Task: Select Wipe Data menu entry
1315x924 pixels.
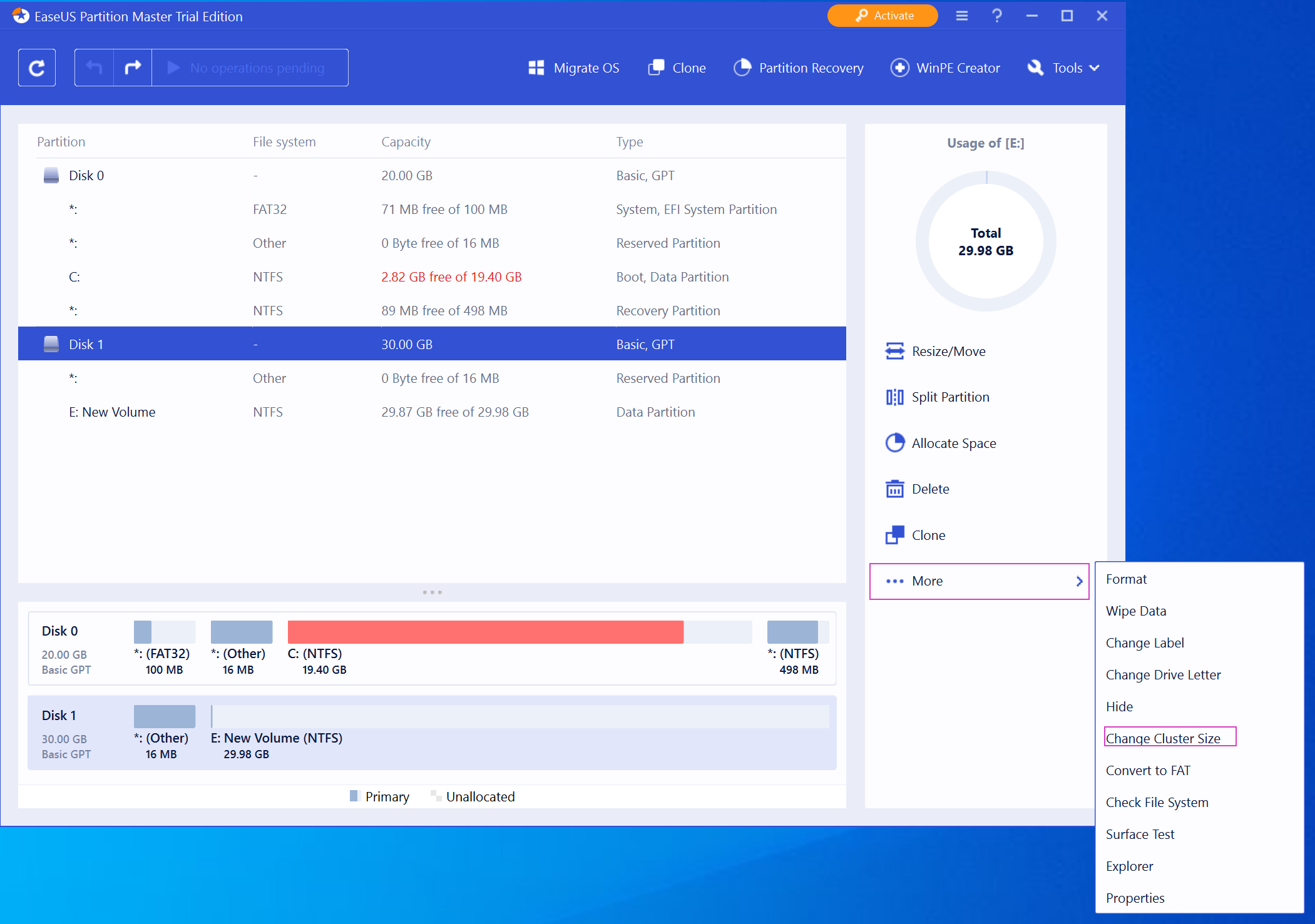Action: pos(1136,611)
